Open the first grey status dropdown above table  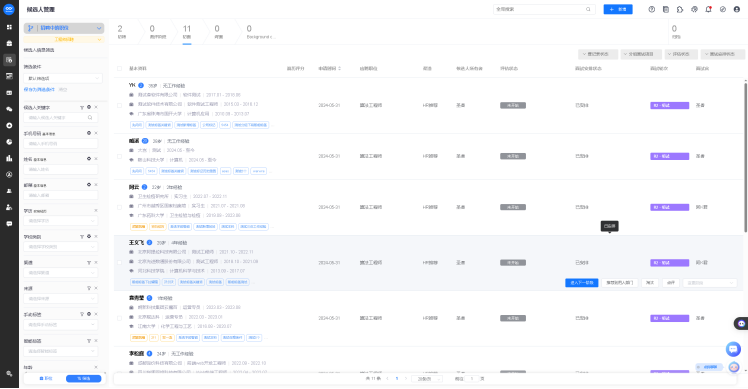tap(598, 54)
